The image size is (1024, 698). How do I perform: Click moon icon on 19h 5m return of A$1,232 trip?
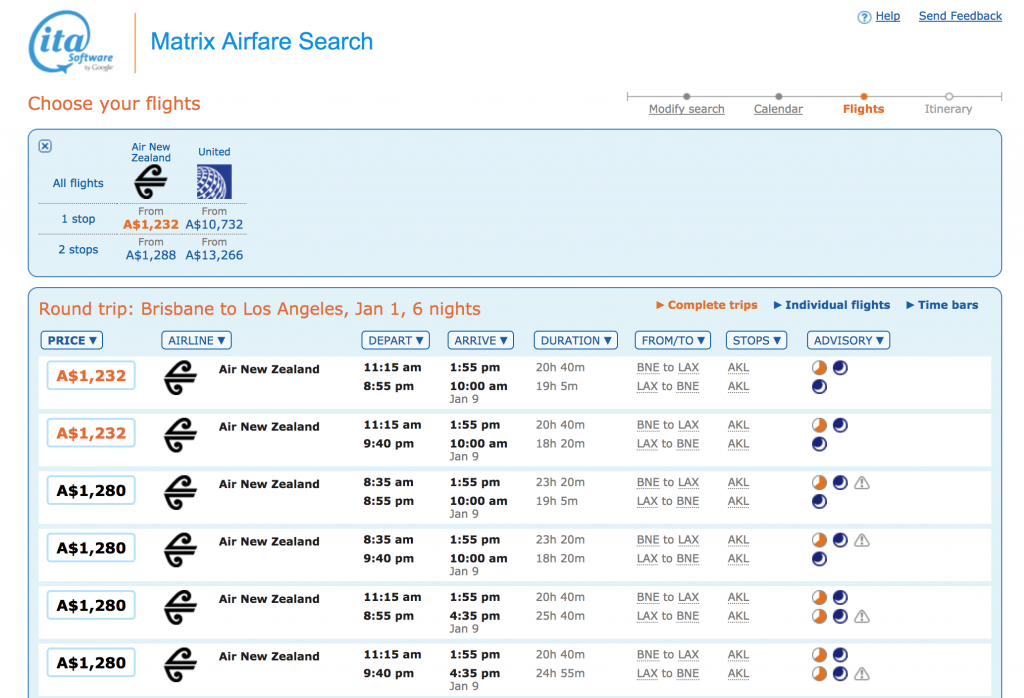[x=820, y=387]
